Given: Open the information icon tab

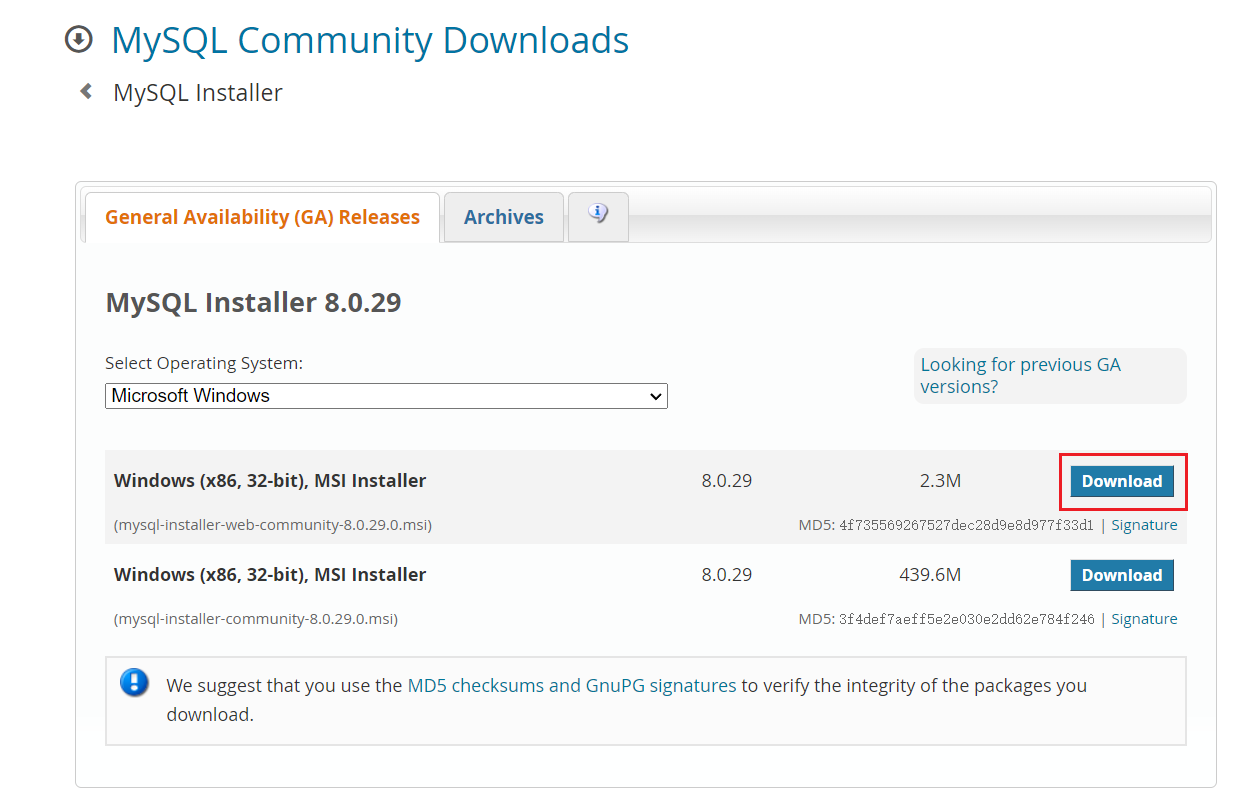Looking at the screenshot, I should tap(598, 216).
